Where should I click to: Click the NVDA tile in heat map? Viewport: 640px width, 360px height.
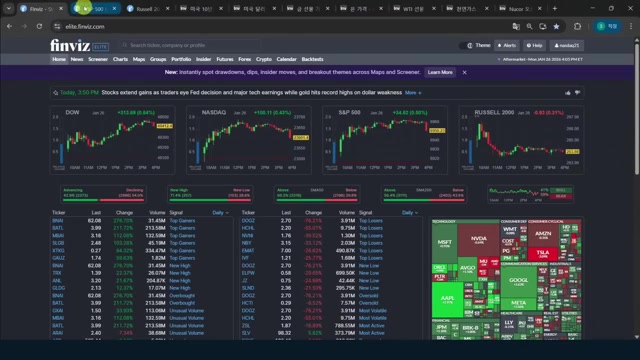[478, 240]
